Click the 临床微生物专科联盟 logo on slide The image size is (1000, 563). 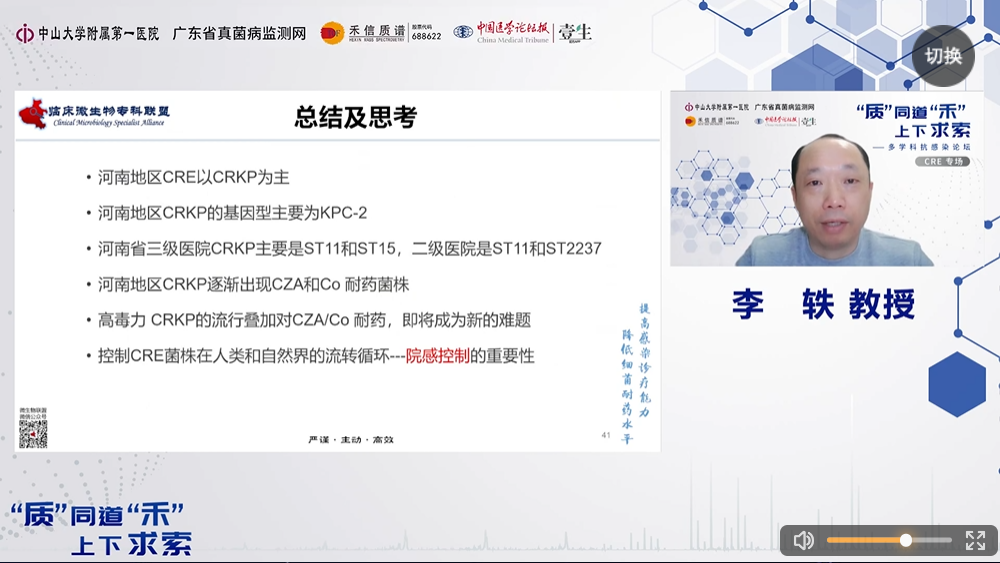94,114
